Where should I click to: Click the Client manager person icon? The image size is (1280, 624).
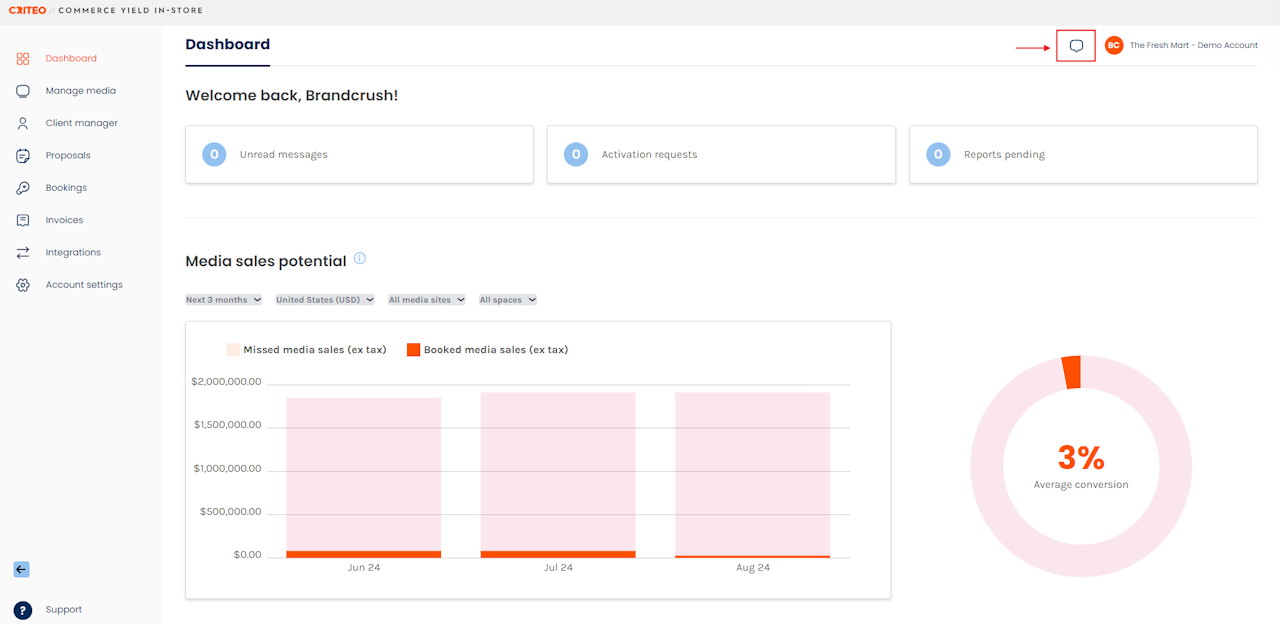[x=23, y=123]
